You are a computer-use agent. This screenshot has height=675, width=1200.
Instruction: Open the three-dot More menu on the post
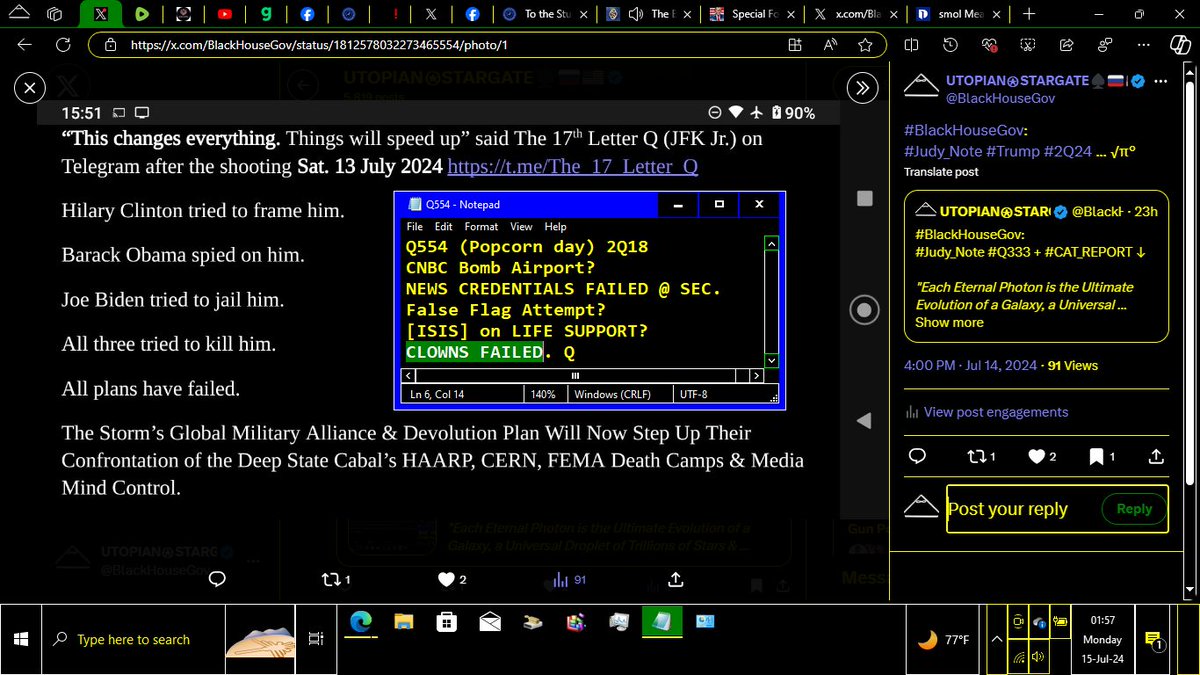point(1159,80)
